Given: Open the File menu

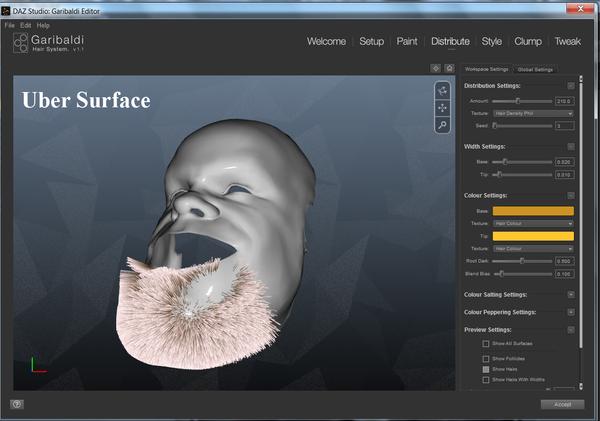Looking at the screenshot, I should (x=10, y=25).
